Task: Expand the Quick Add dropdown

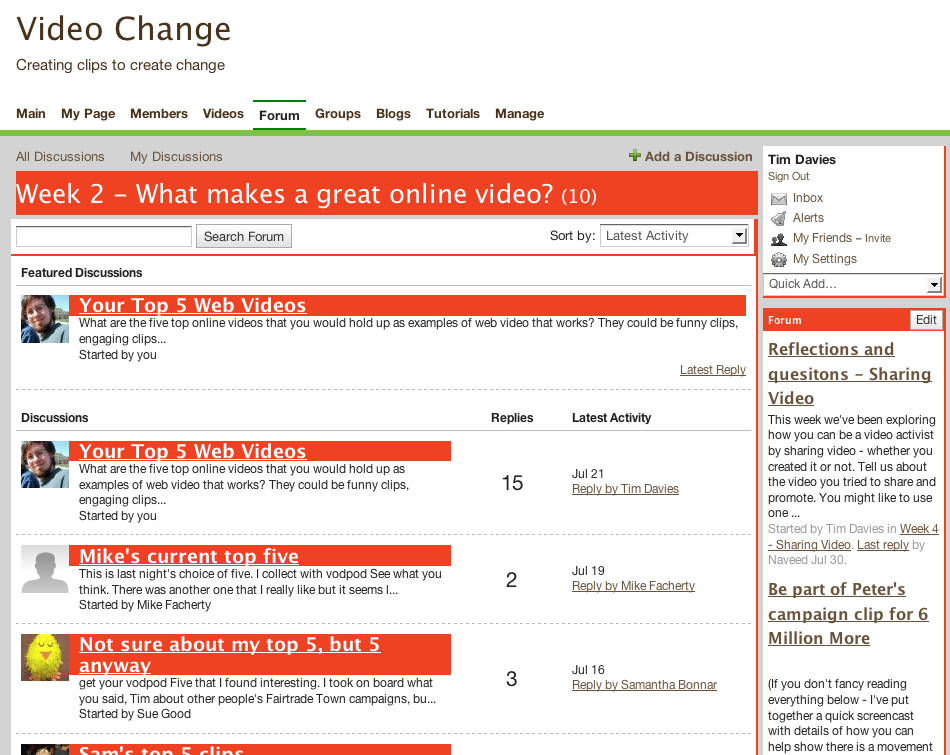Action: coord(852,284)
